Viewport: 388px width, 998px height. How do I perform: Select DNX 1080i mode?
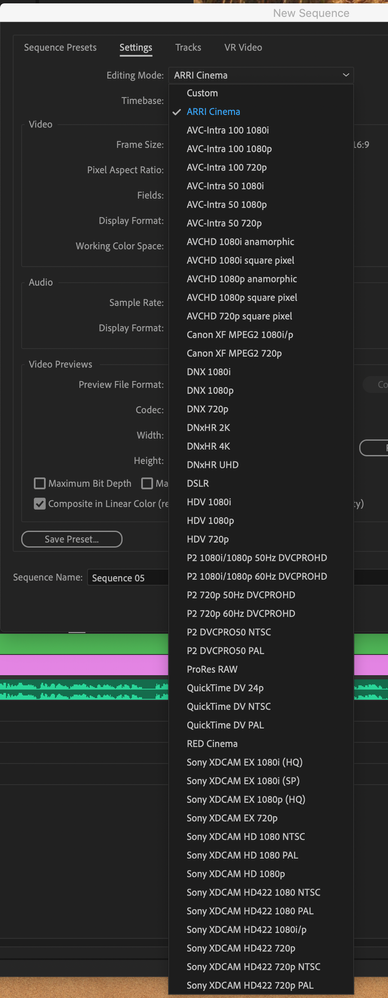point(261,372)
